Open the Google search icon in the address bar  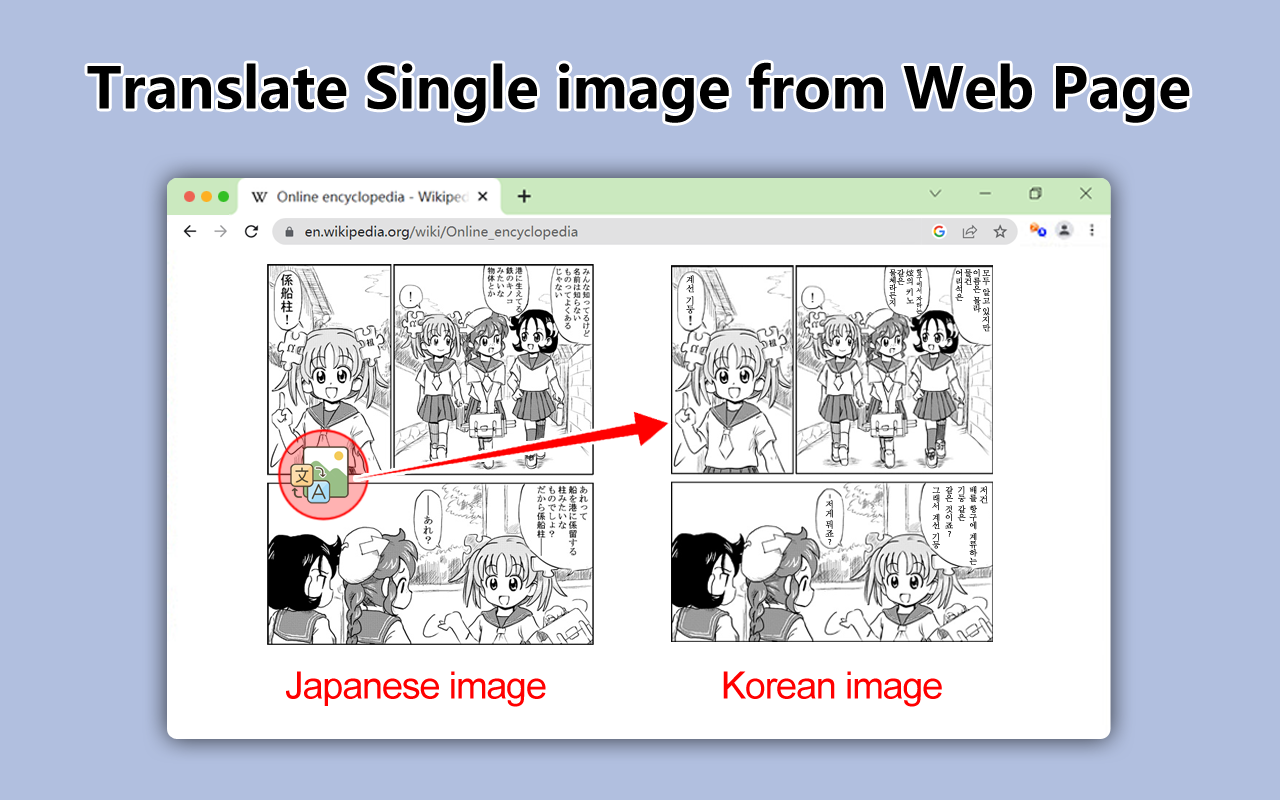(x=939, y=231)
